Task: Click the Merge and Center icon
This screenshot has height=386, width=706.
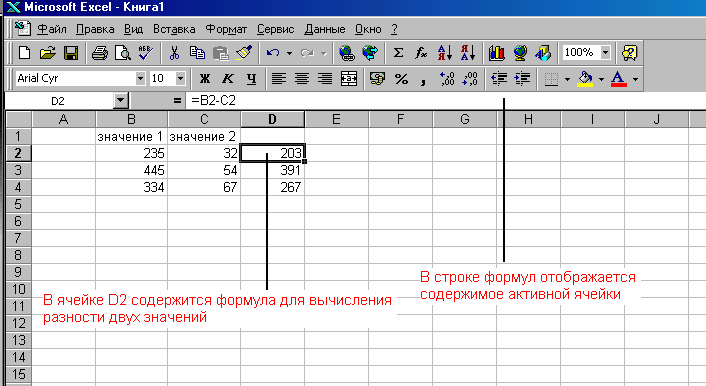Action: point(349,79)
